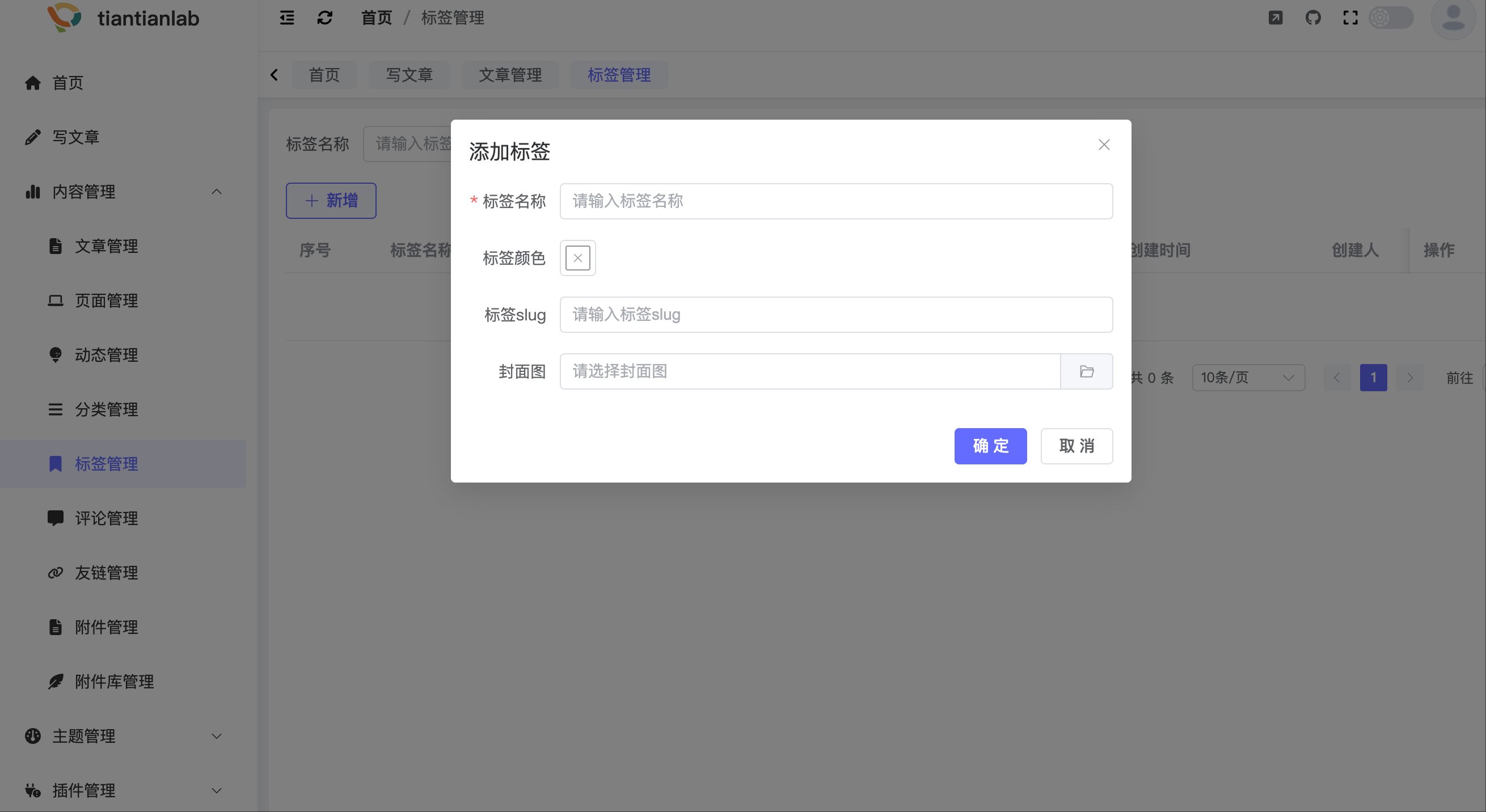Open the user avatar menu

click(1453, 18)
